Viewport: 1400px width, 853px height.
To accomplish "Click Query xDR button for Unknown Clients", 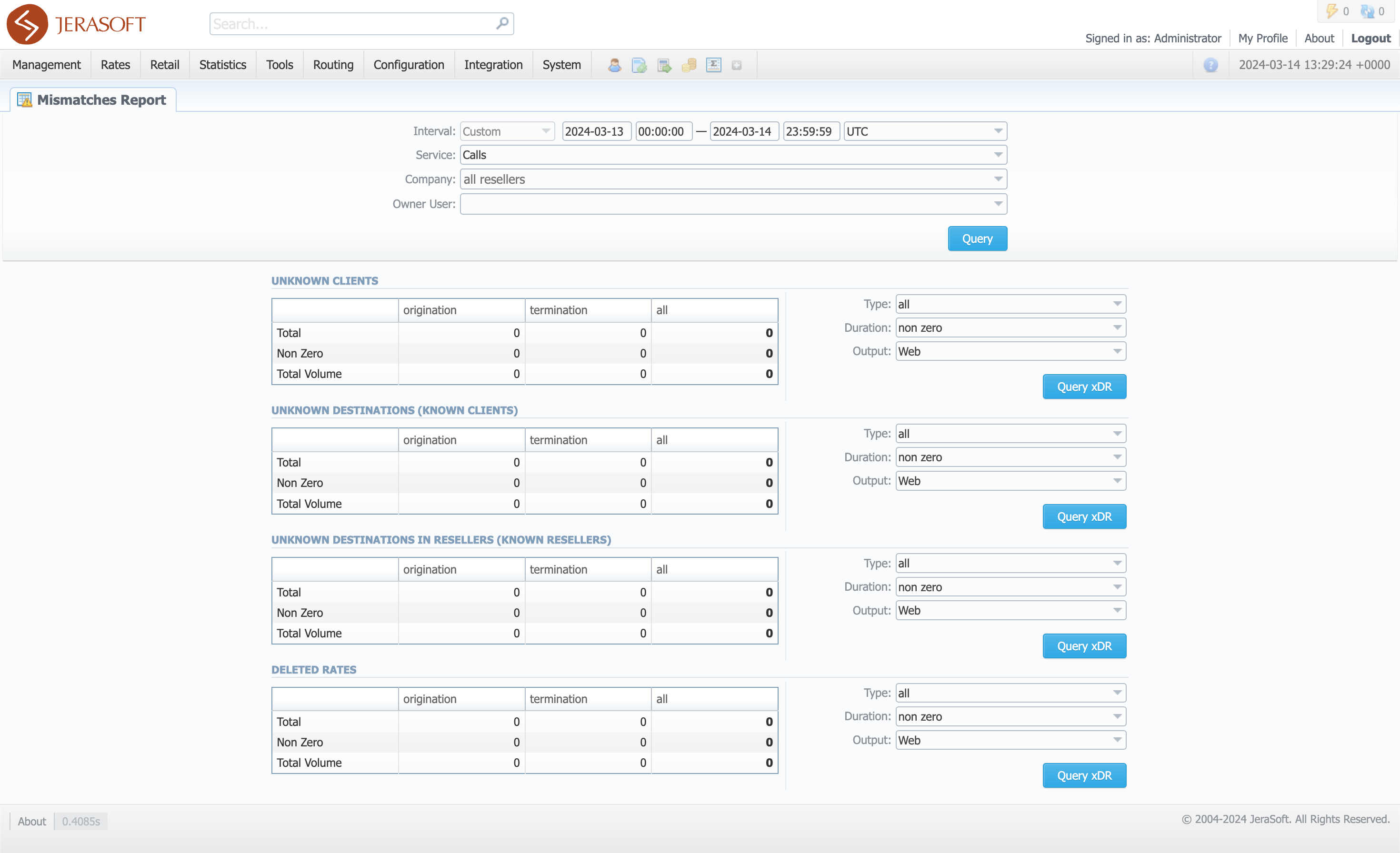I will click(x=1084, y=386).
